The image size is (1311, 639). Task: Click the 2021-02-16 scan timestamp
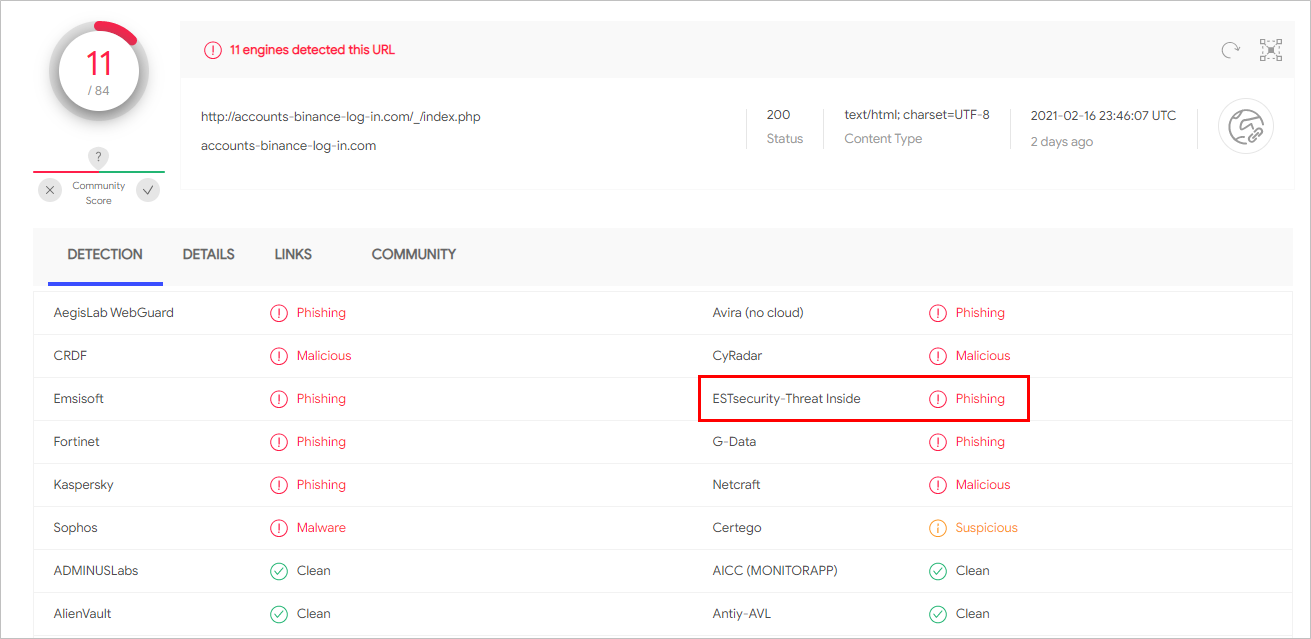[x=1103, y=116]
